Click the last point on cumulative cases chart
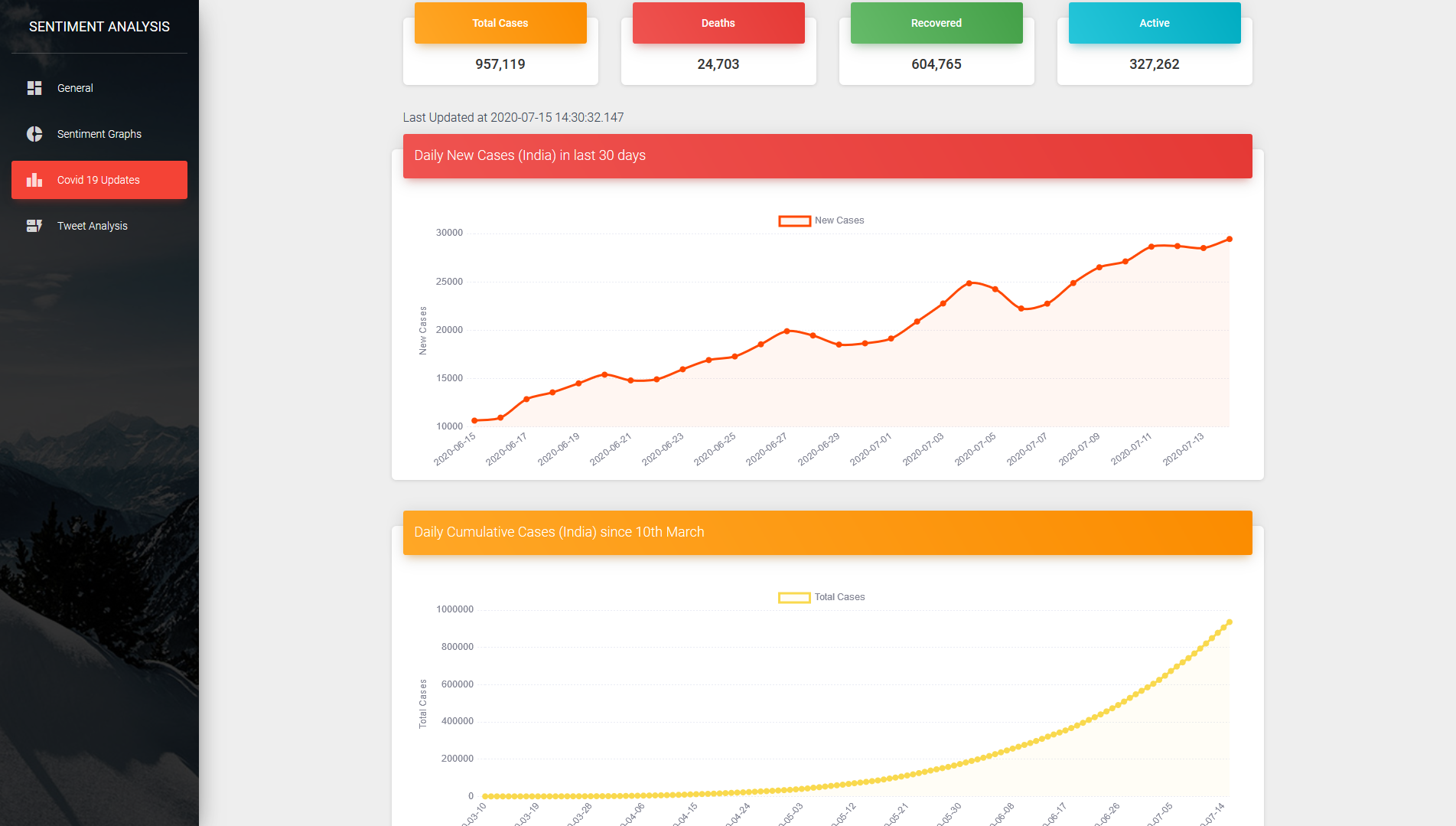The image size is (1456, 826). tap(1230, 622)
